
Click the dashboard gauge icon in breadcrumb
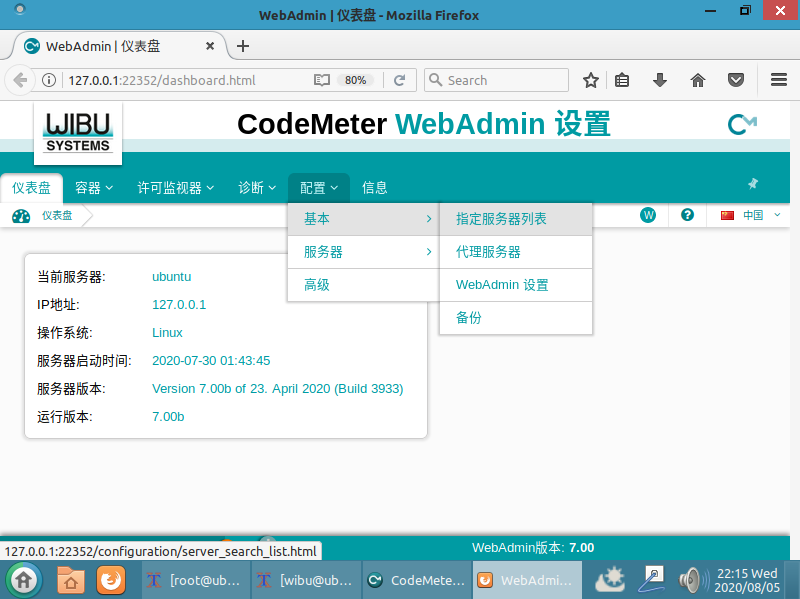click(21, 216)
